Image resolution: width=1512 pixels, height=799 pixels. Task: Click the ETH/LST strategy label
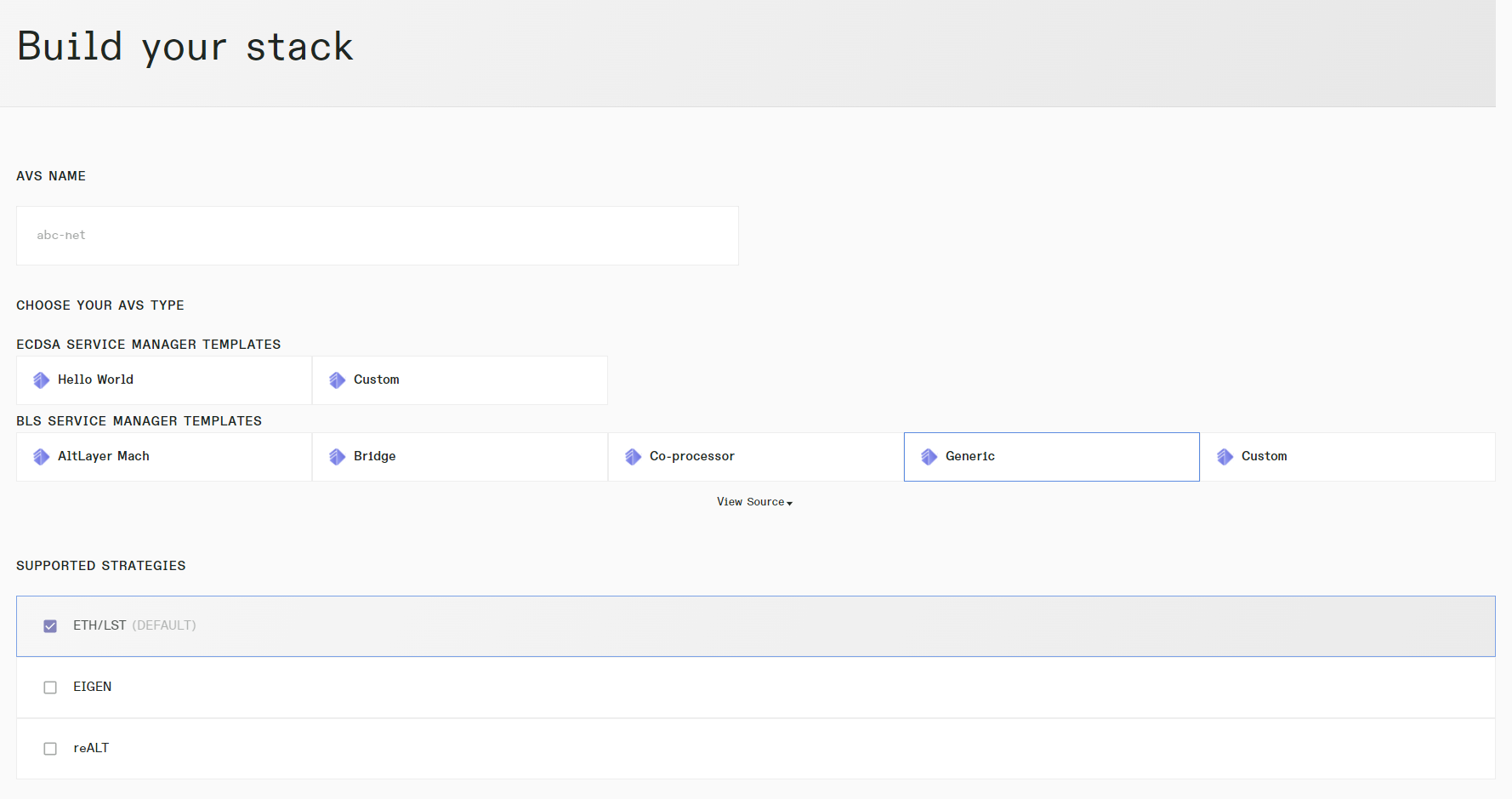click(99, 625)
